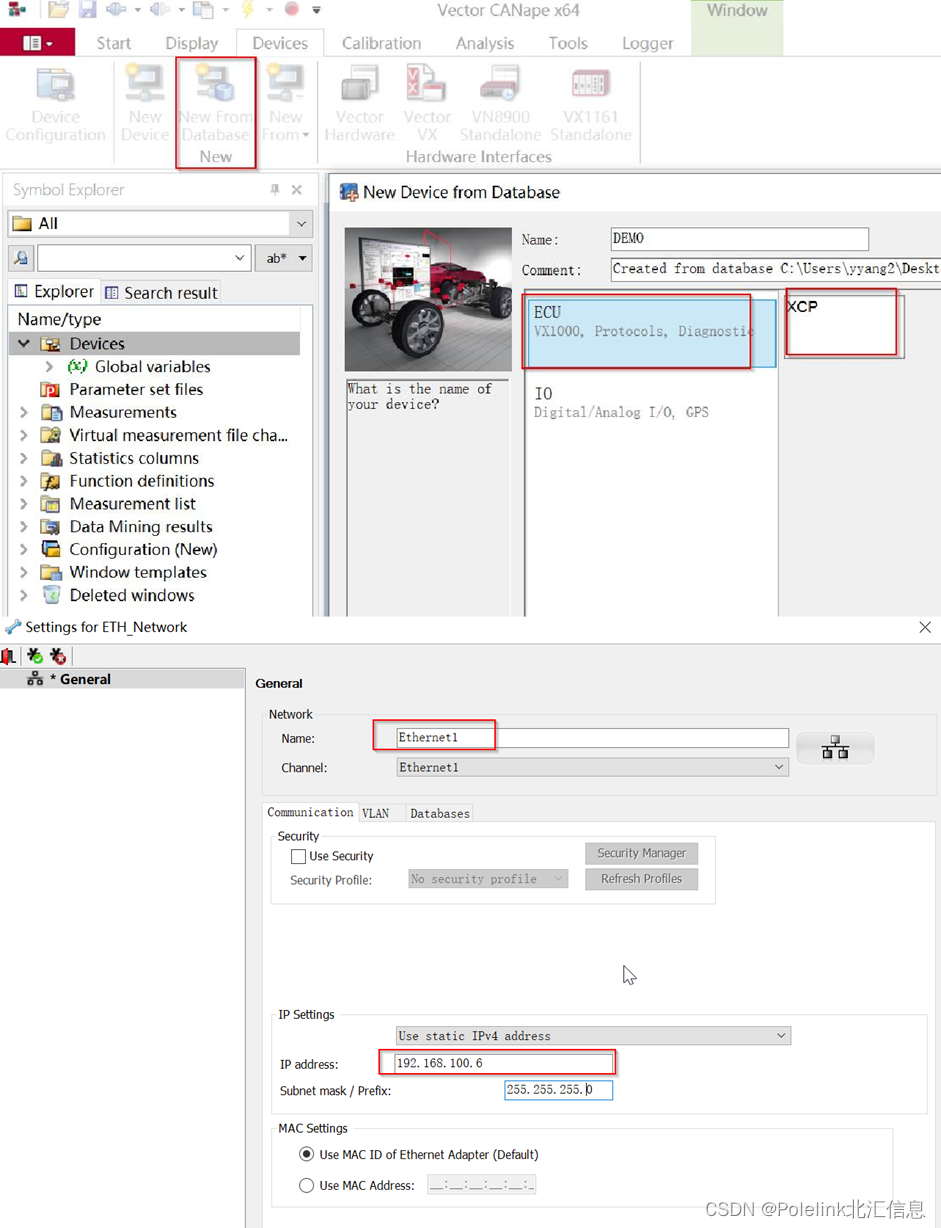The image size is (941, 1228).
Task: Switch to the Databases tab
Action: pyautogui.click(x=440, y=813)
